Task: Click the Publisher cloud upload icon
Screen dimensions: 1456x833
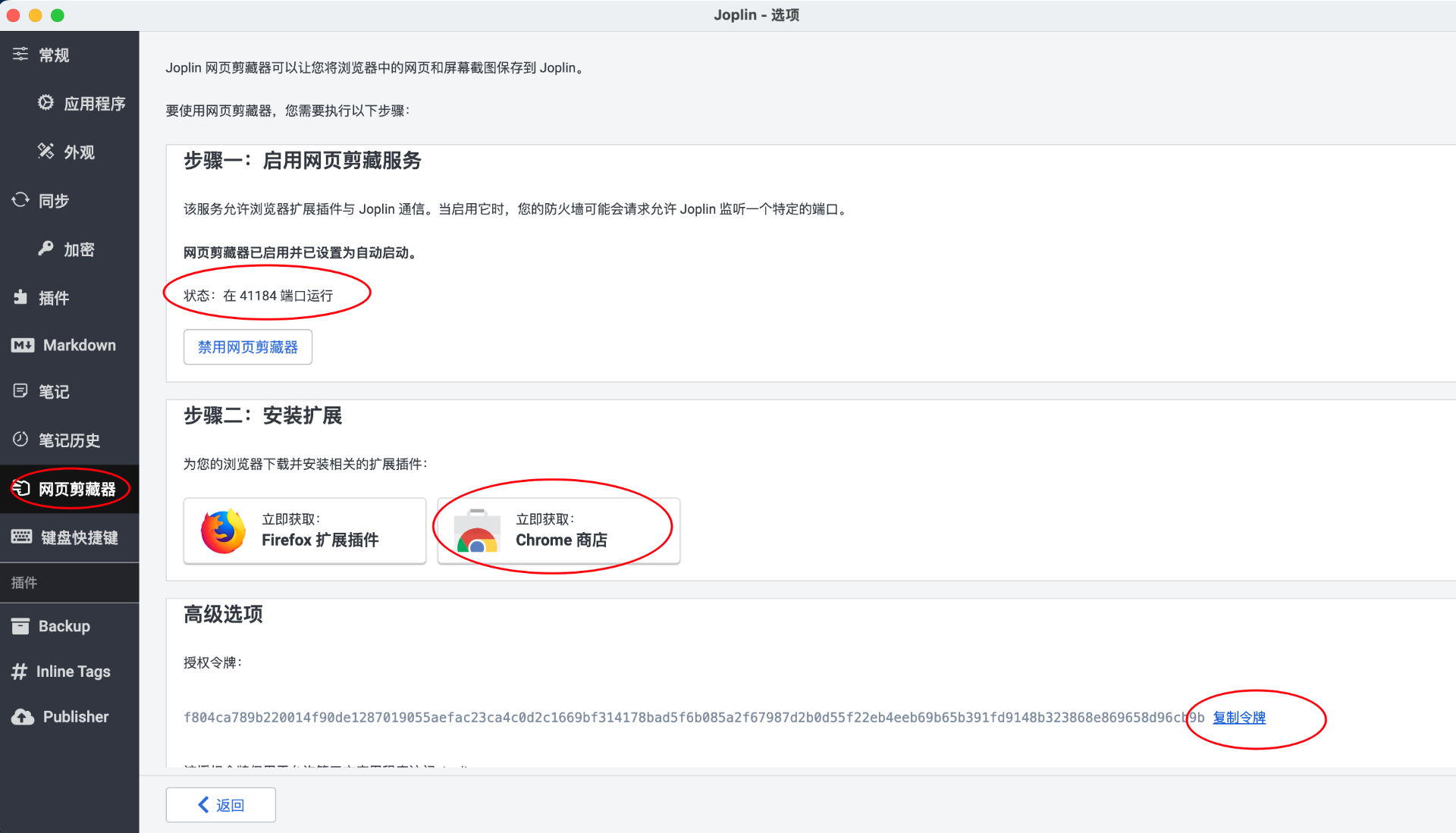Action: click(x=23, y=717)
